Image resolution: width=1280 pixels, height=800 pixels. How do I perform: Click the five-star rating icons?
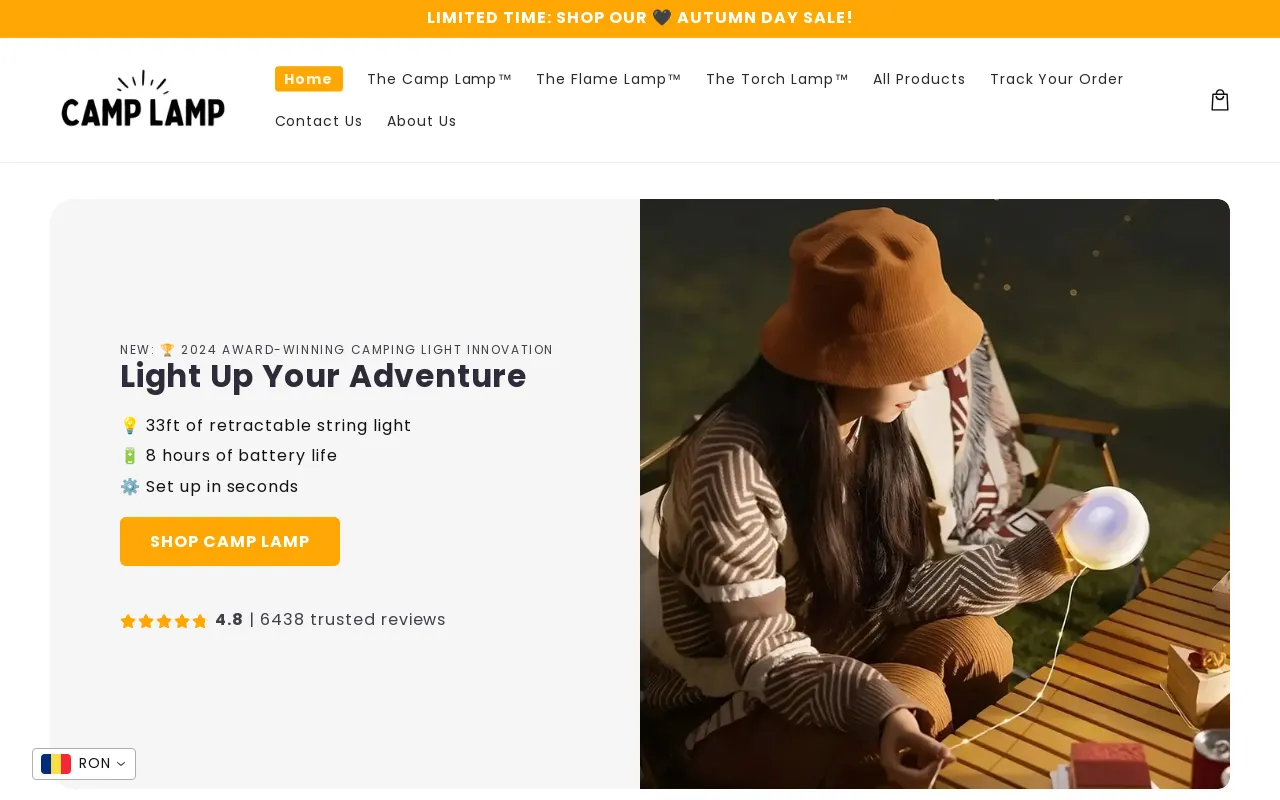(x=163, y=621)
